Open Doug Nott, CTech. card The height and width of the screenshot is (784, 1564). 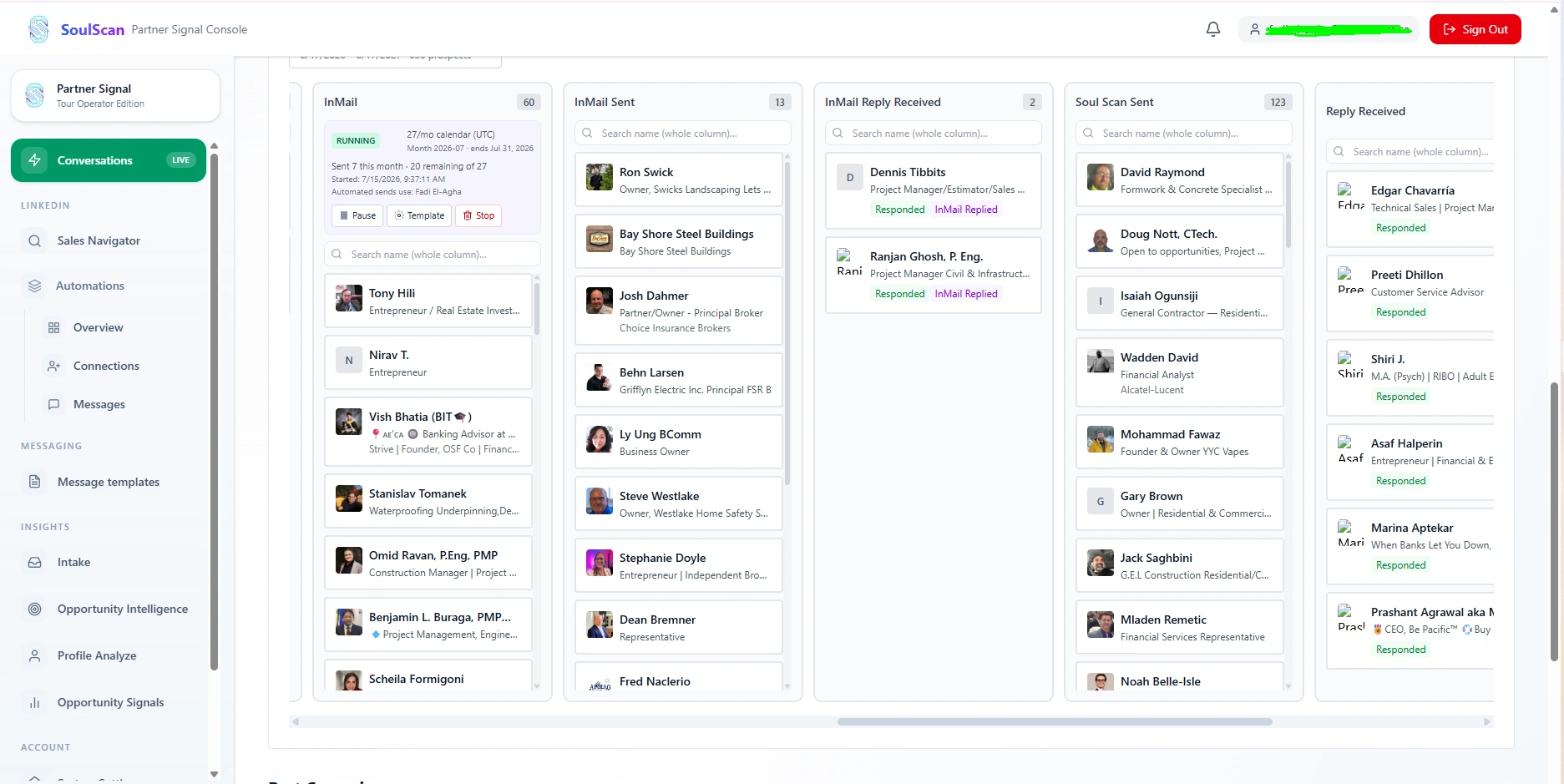click(x=1180, y=241)
